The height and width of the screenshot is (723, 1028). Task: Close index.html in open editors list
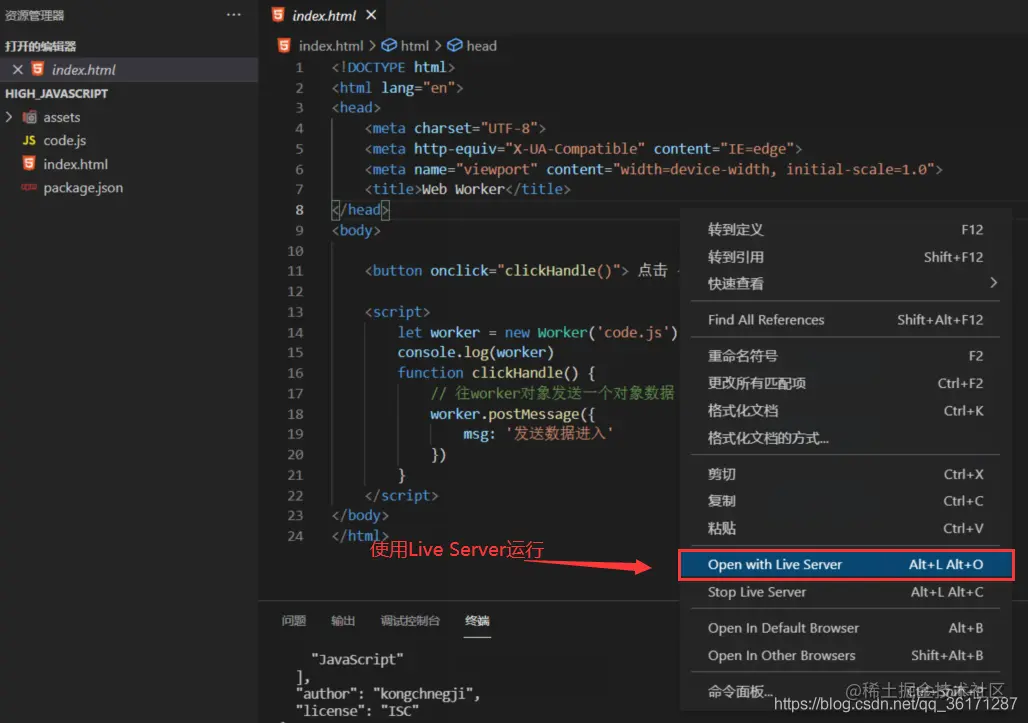(18, 69)
